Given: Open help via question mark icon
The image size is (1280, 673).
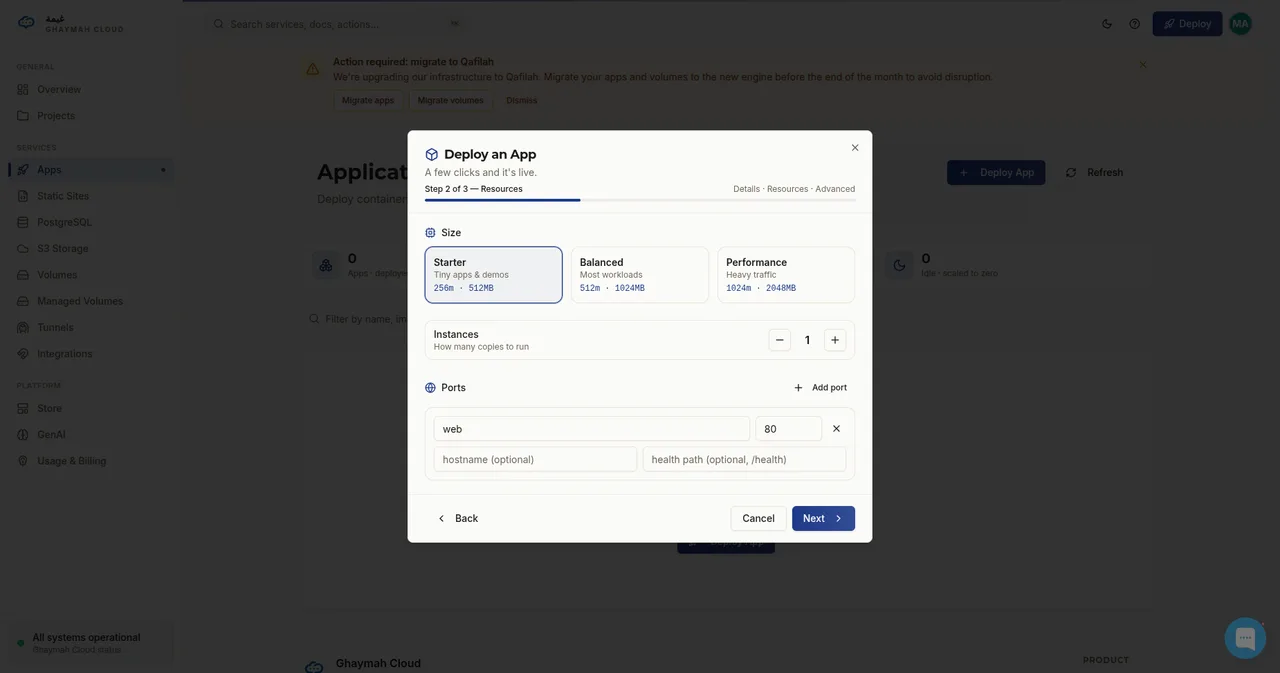Looking at the screenshot, I should click(1135, 24).
